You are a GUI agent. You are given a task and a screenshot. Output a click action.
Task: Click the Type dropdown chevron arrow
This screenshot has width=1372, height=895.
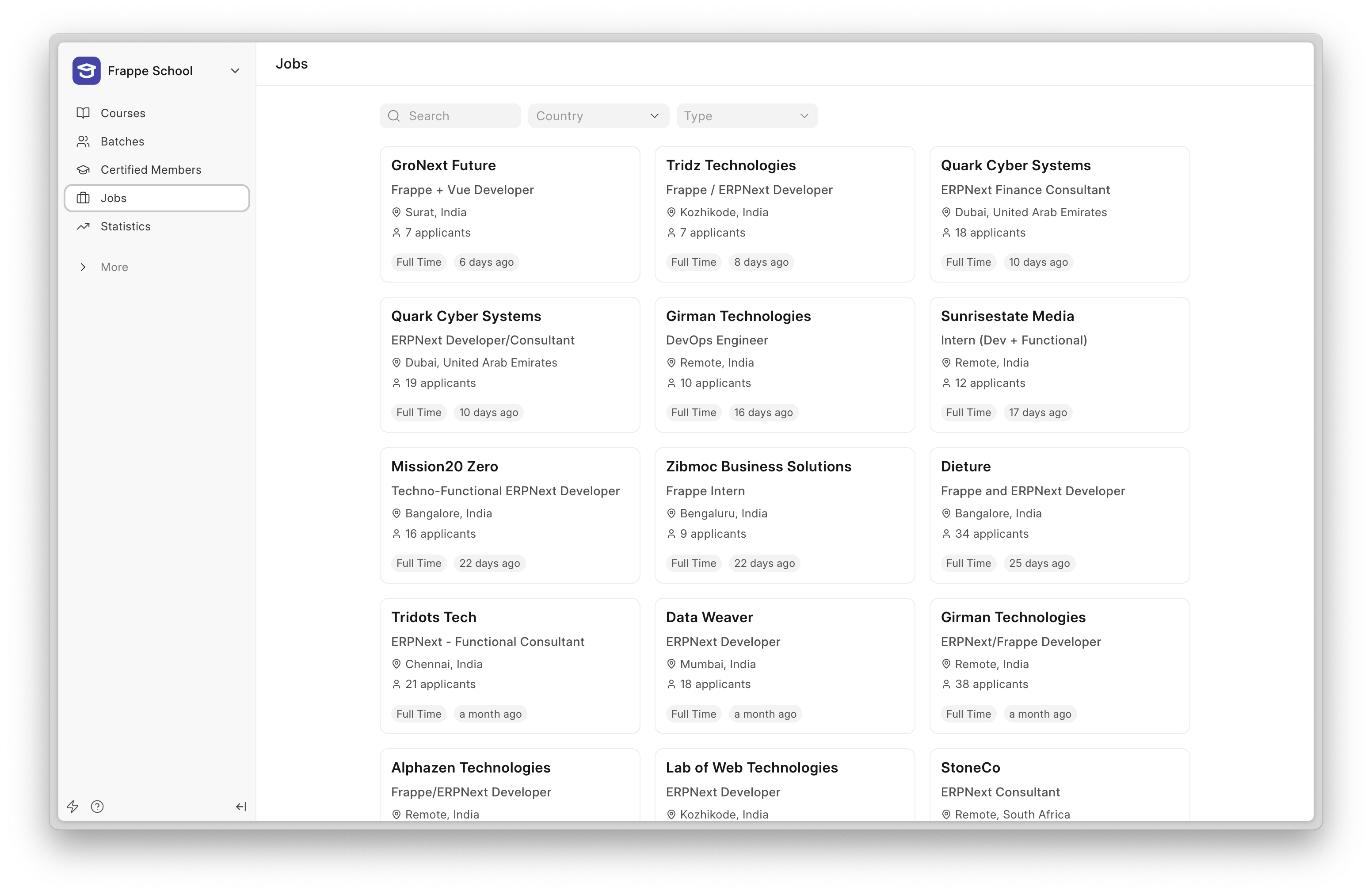tap(804, 116)
